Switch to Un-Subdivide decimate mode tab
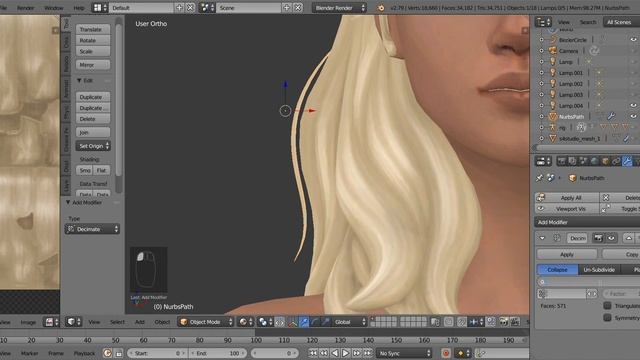Viewport: 640px width, 360px height. [x=599, y=270]
